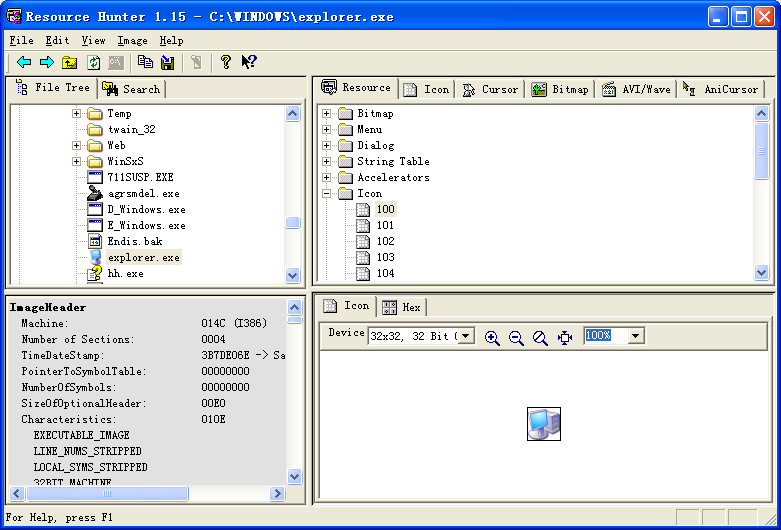Open the Edit menu

point(57,41)
